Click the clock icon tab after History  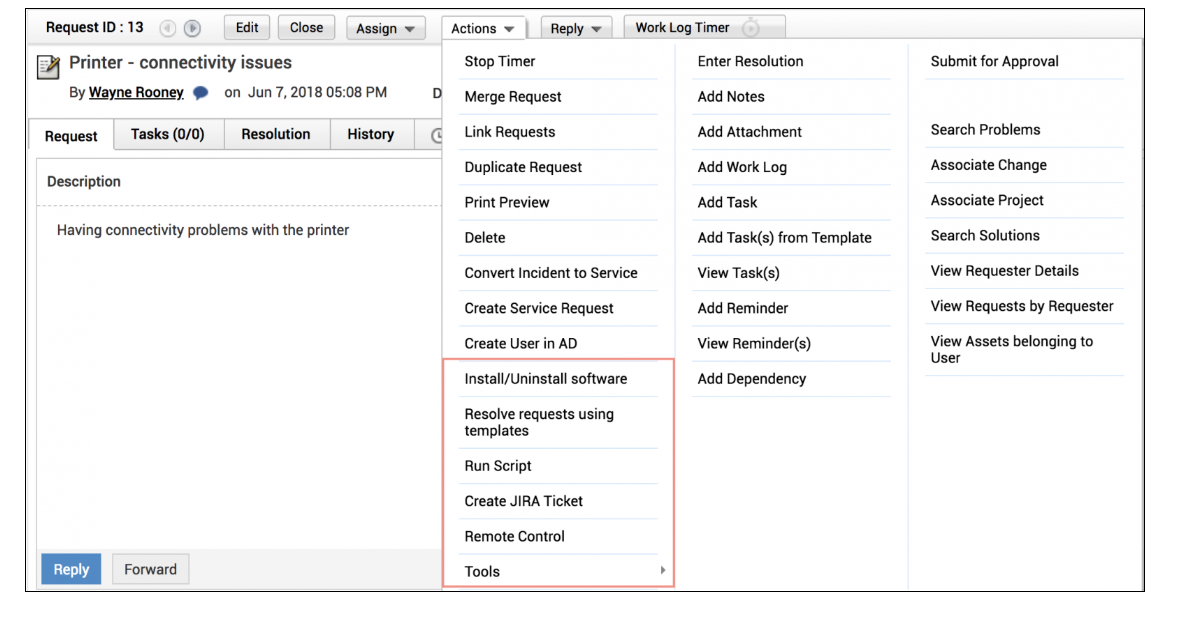(x=436, y=135)
